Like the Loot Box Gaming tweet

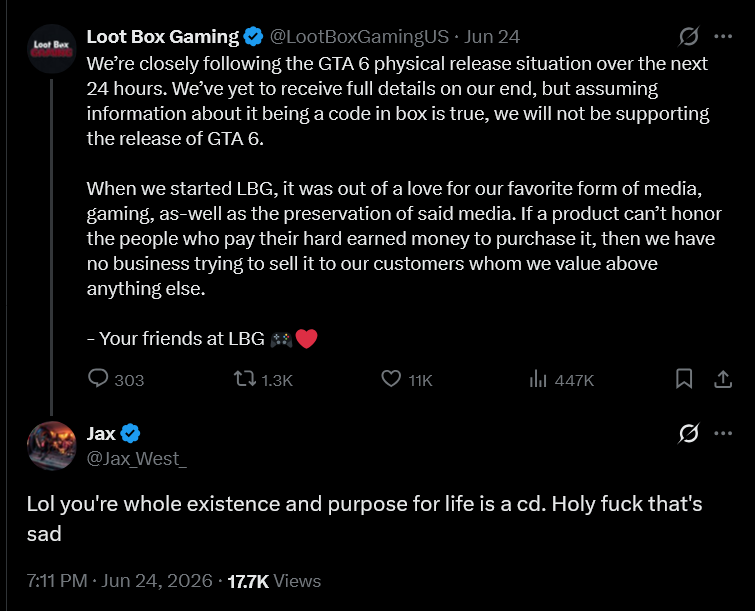(391, 379)
